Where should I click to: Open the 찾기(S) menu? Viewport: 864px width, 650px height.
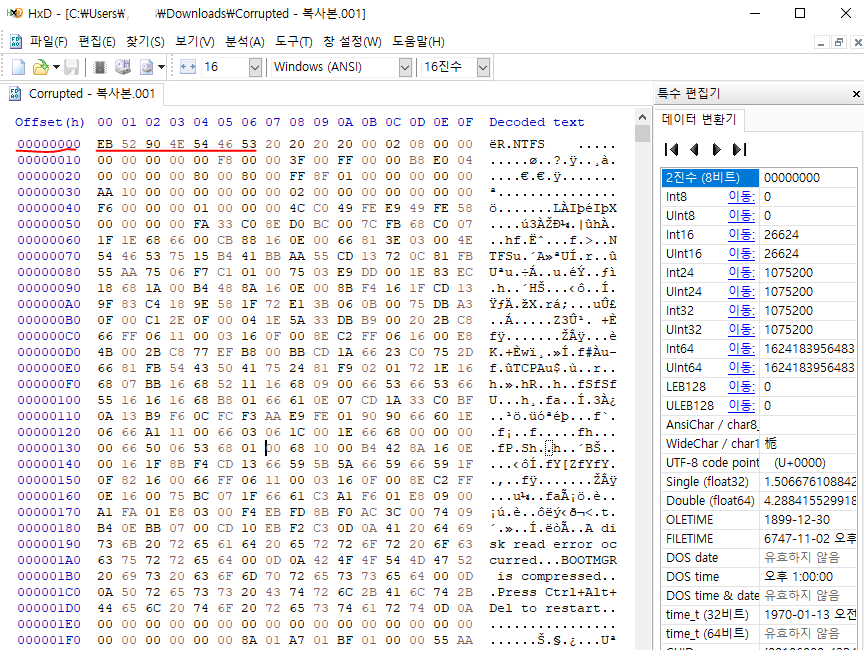pyautogui.click(x=145, y=41)
